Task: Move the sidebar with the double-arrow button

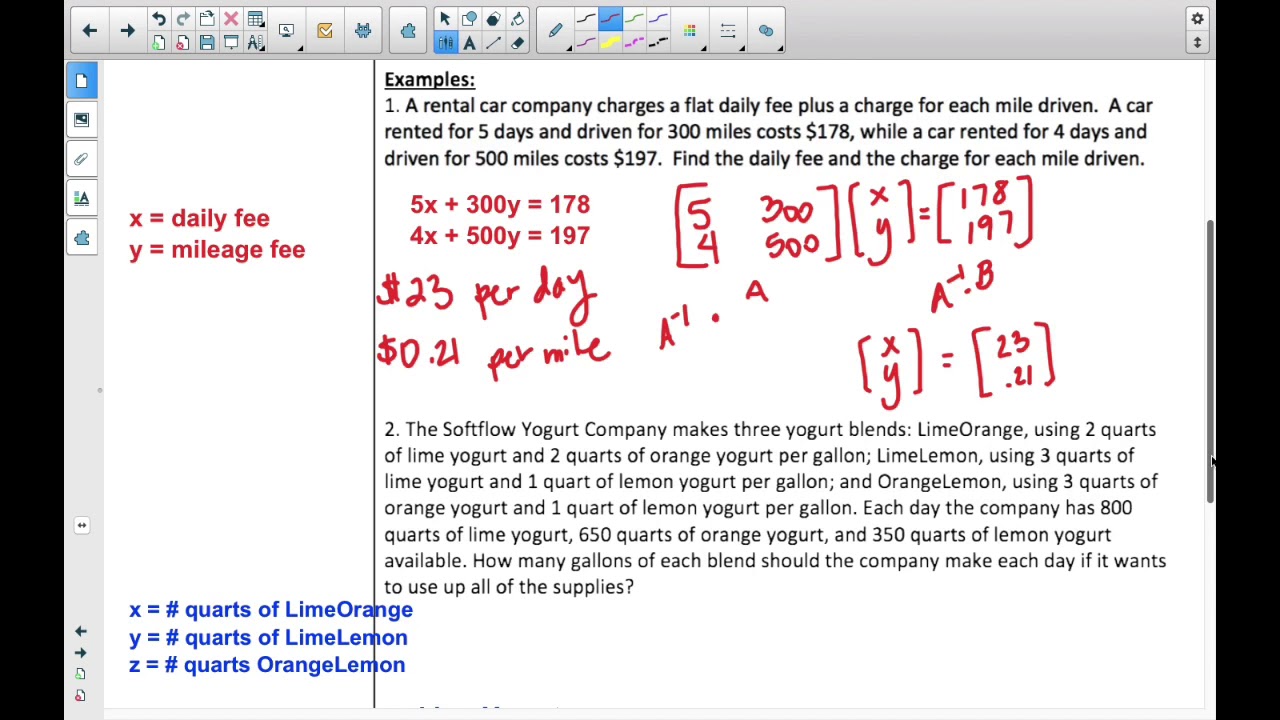Action: click(x=82, y=525)
